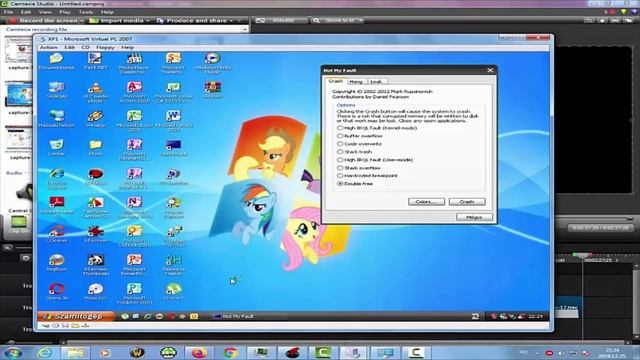Open CD menu in Virtual PC window

pyautogui.click(x=85, y=47)
